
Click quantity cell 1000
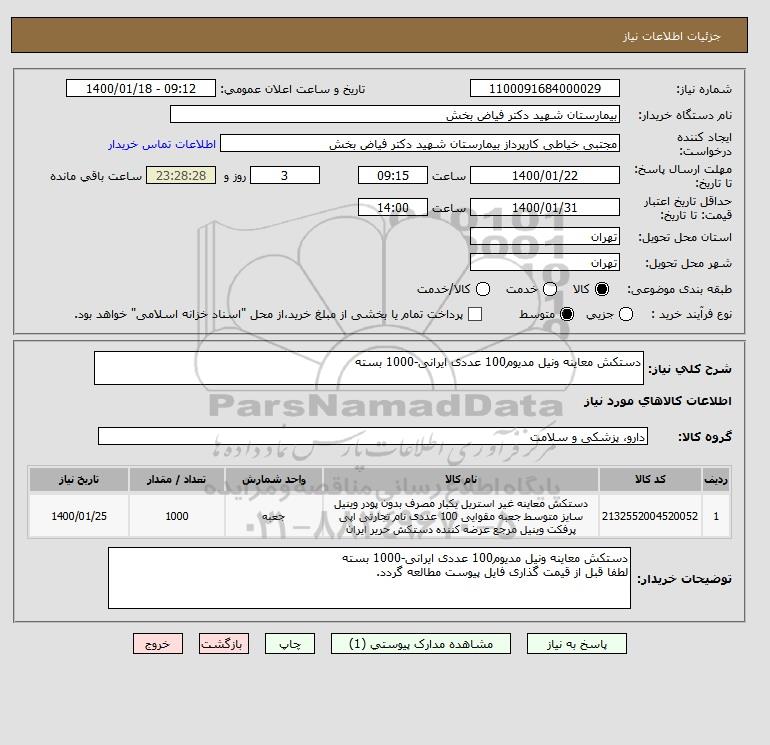[x=177, y=516]
